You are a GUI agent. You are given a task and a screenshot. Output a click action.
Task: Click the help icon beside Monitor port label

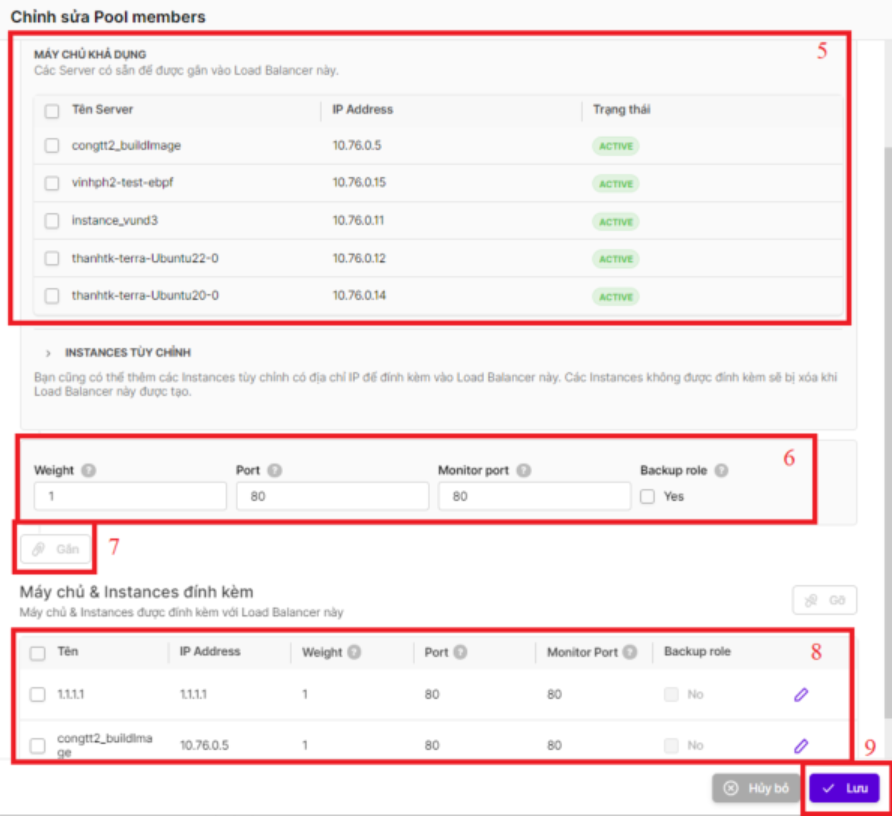tap(523, 471)
